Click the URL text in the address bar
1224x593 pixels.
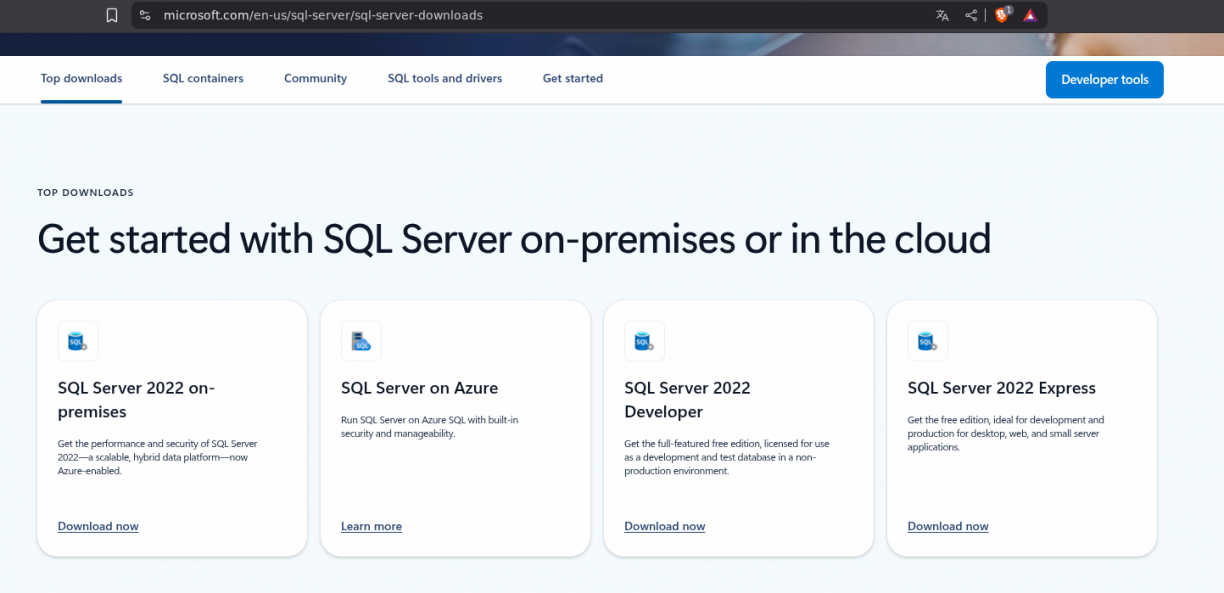323,15
